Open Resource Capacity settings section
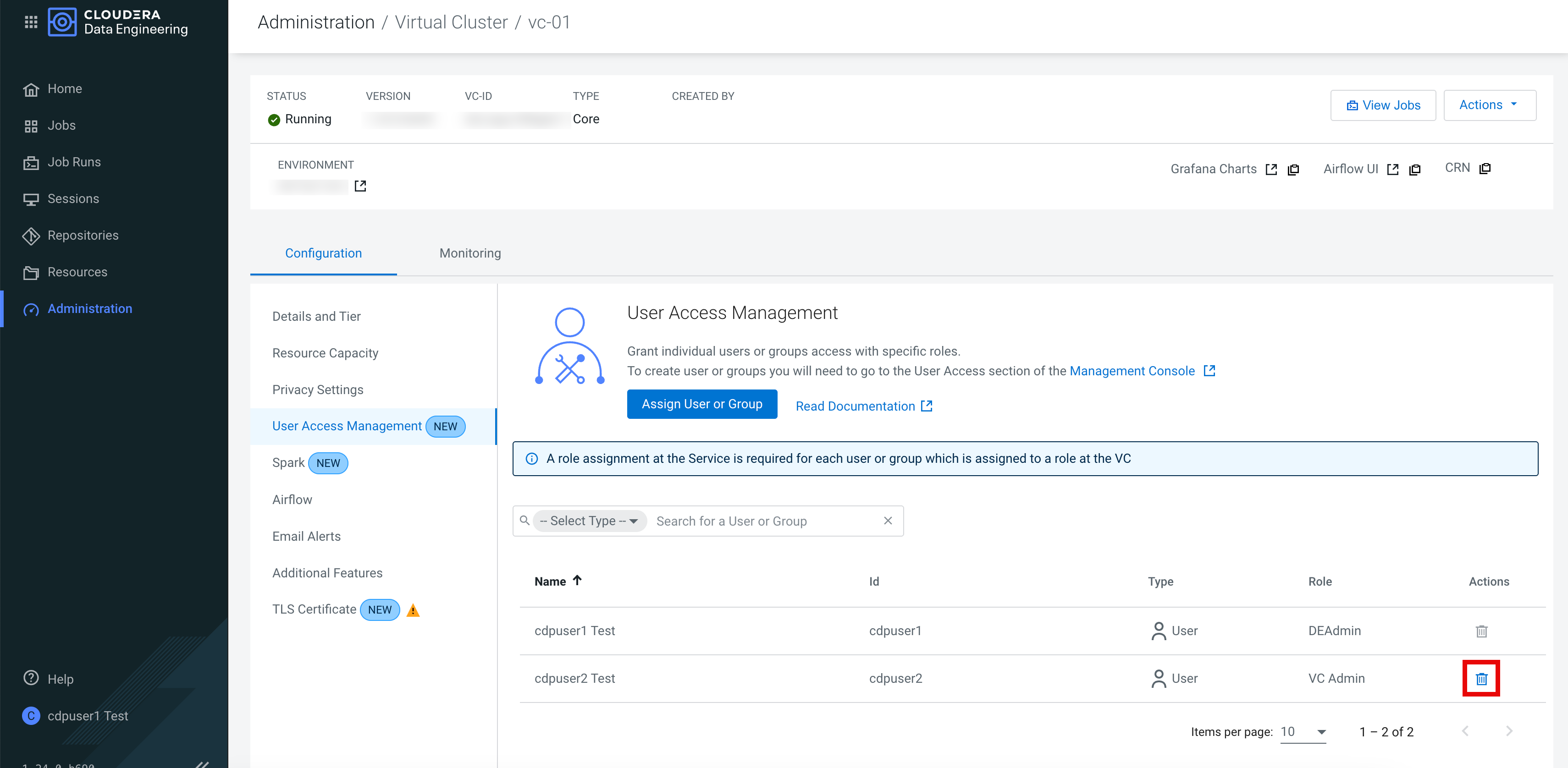Image resolution: width=1568 pixels, height=768 pixels. tap(325, 353)
